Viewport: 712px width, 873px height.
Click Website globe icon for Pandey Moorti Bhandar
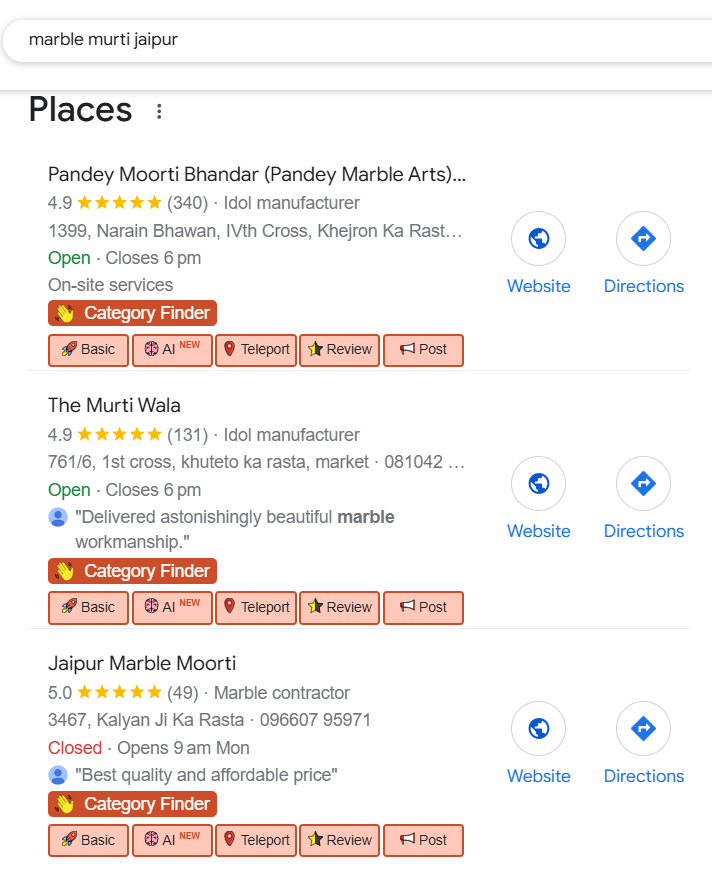(x=538, y=239)
